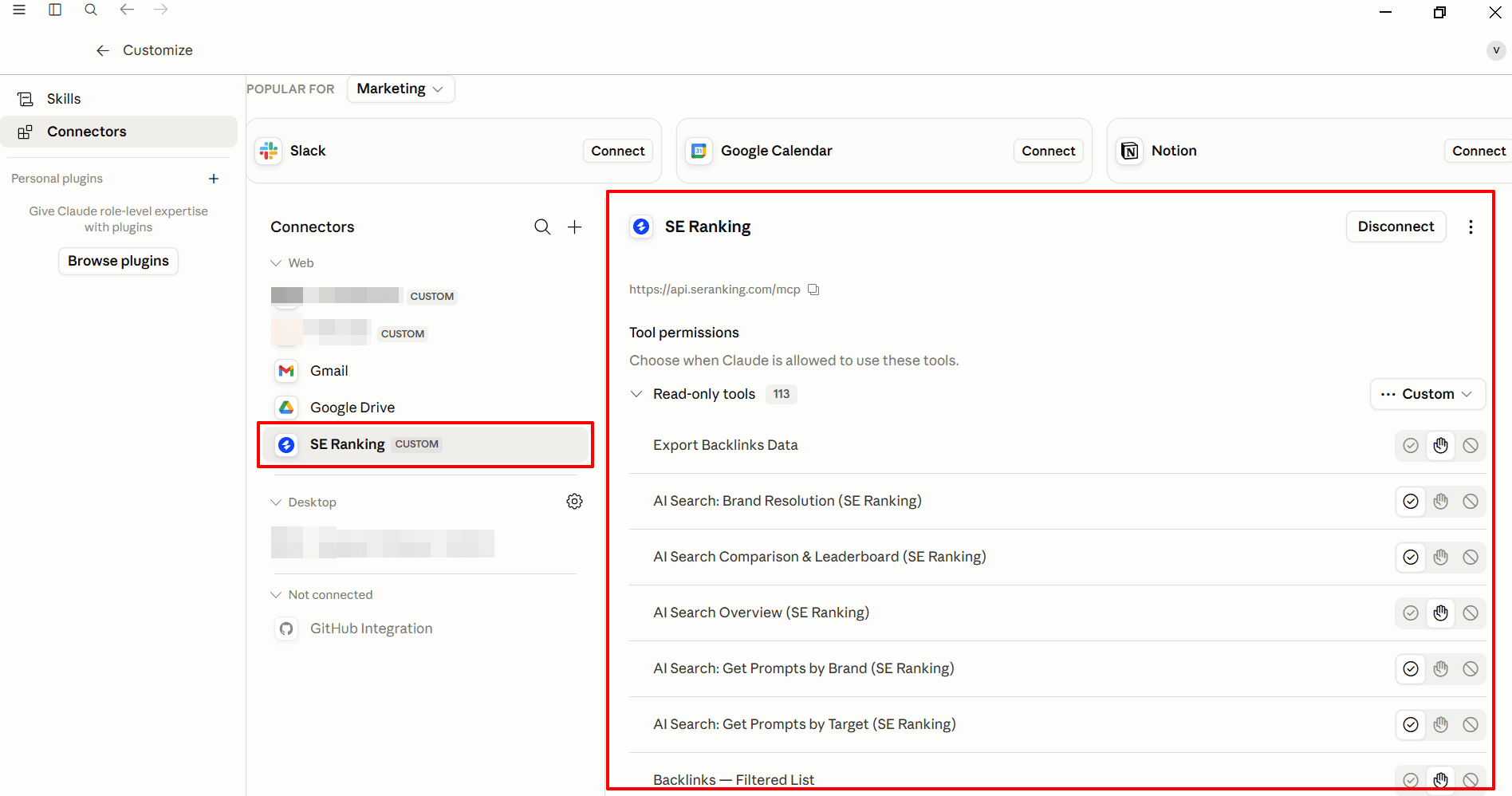Search connectors using magnifier icon

(542, 227)
